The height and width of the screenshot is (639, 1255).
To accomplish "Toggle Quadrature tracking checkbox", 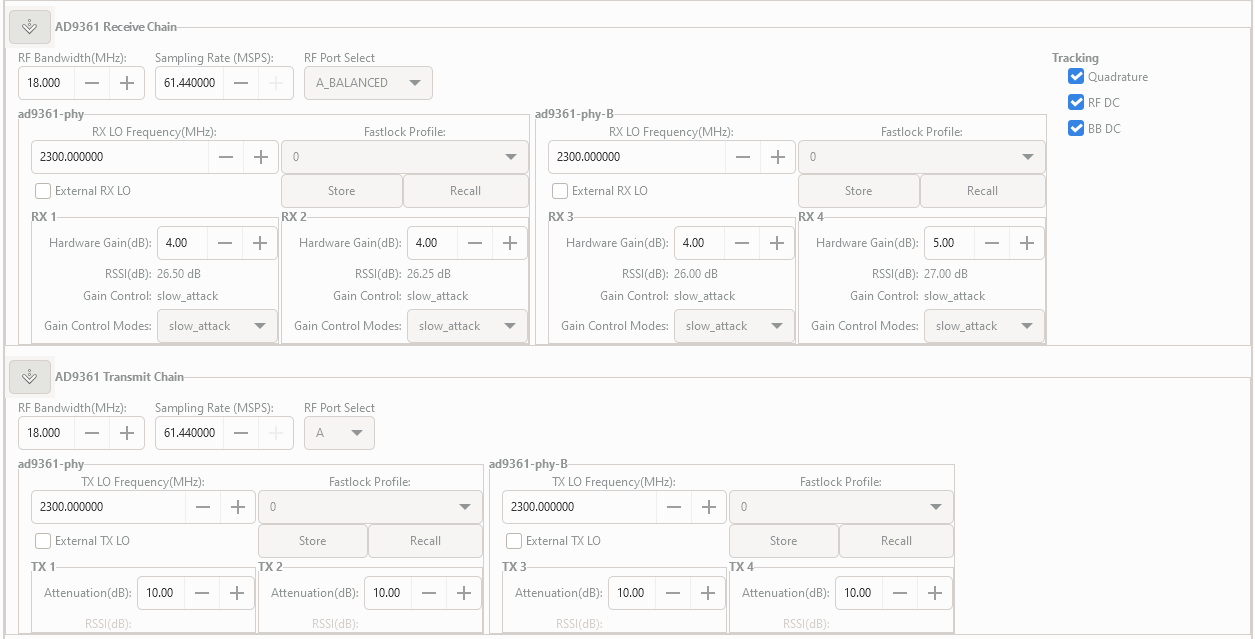I will [1076, 76].
